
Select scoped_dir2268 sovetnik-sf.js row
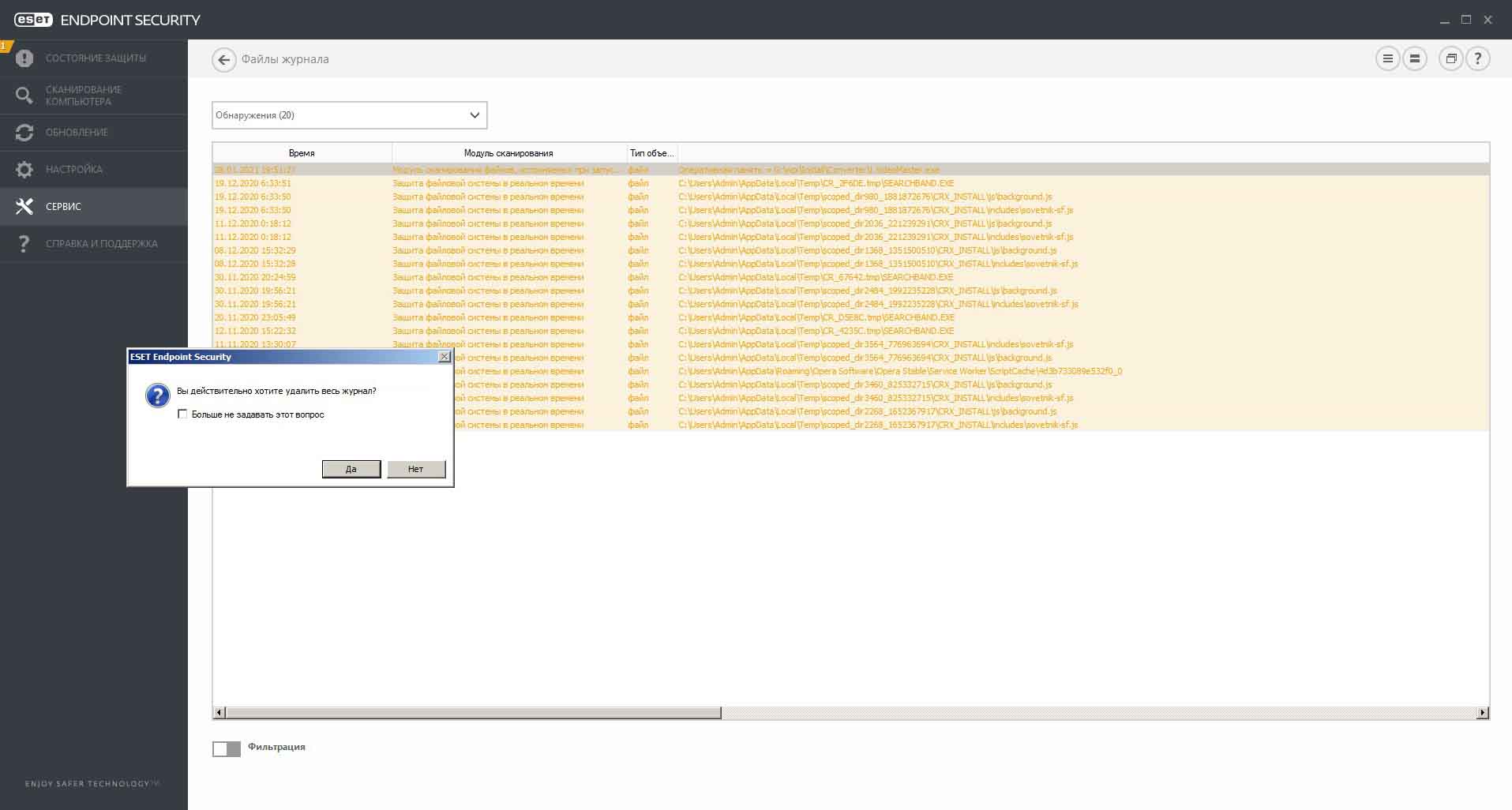[x=971, y=425]
